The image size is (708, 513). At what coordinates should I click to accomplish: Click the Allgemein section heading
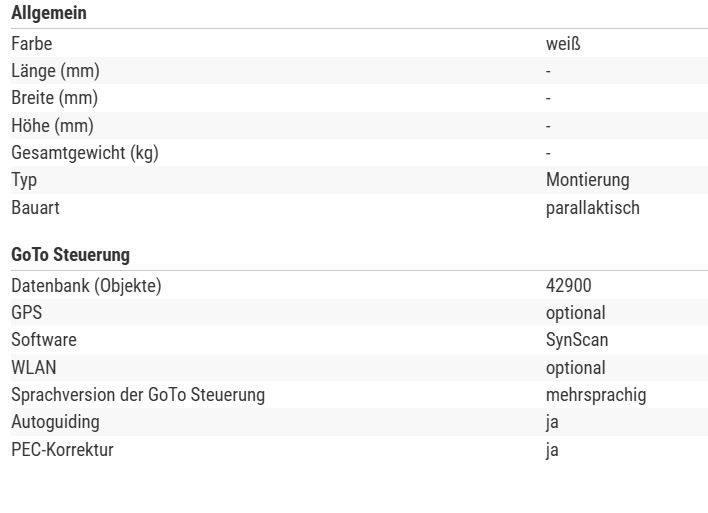point(49,13)
